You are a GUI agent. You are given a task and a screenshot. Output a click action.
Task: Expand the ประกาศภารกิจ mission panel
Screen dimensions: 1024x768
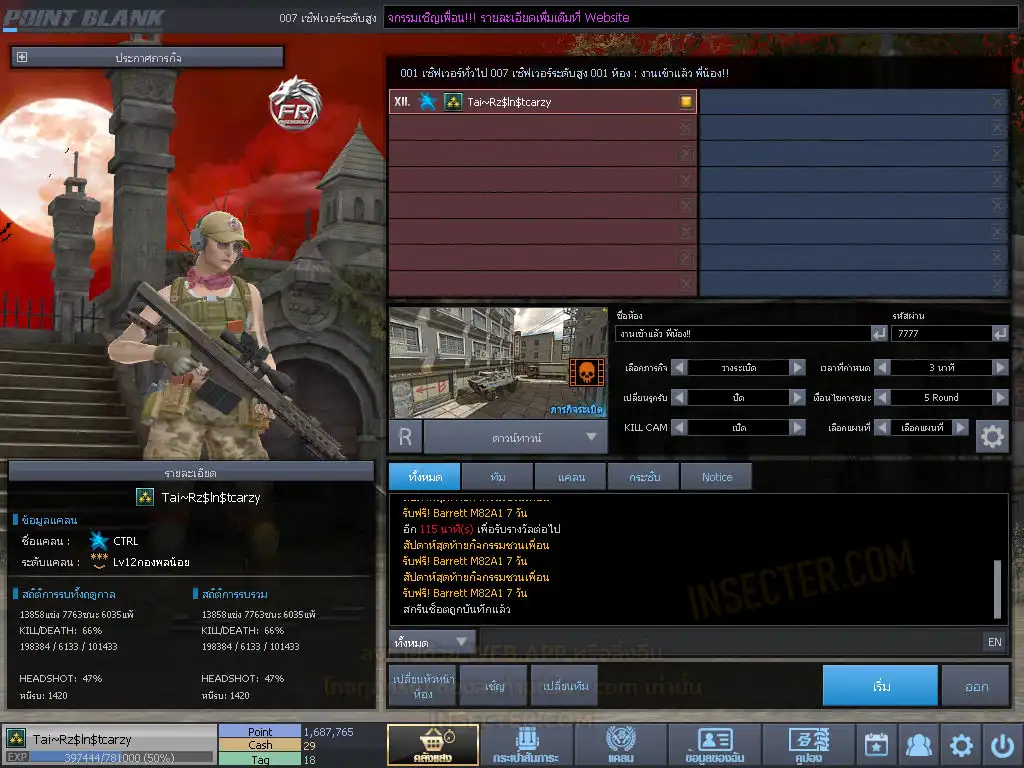point(22,58)
